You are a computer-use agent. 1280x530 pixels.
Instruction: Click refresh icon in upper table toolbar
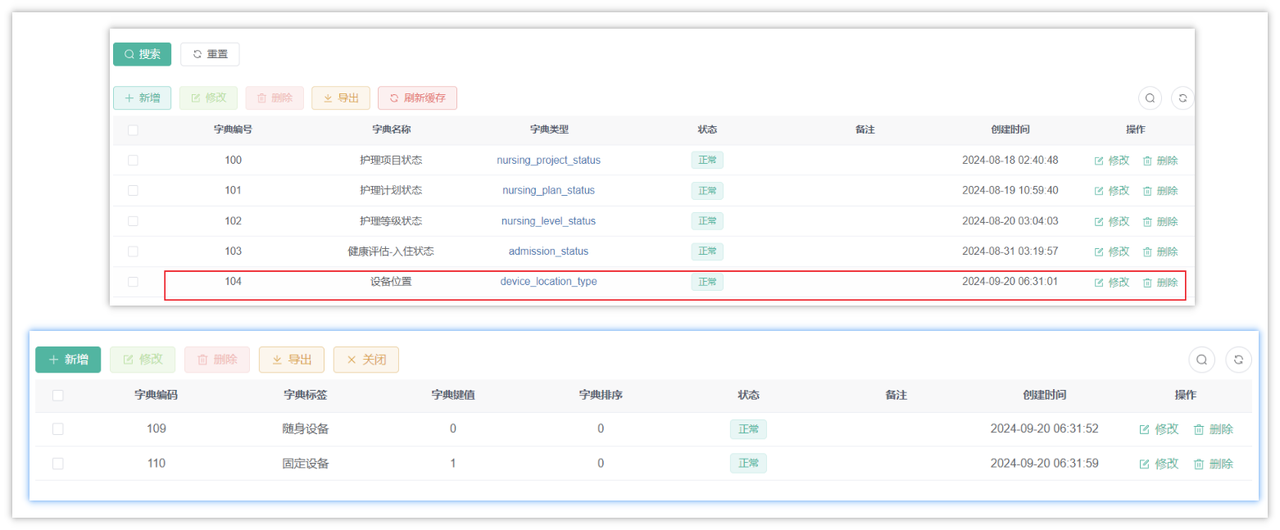(1183, 98)
